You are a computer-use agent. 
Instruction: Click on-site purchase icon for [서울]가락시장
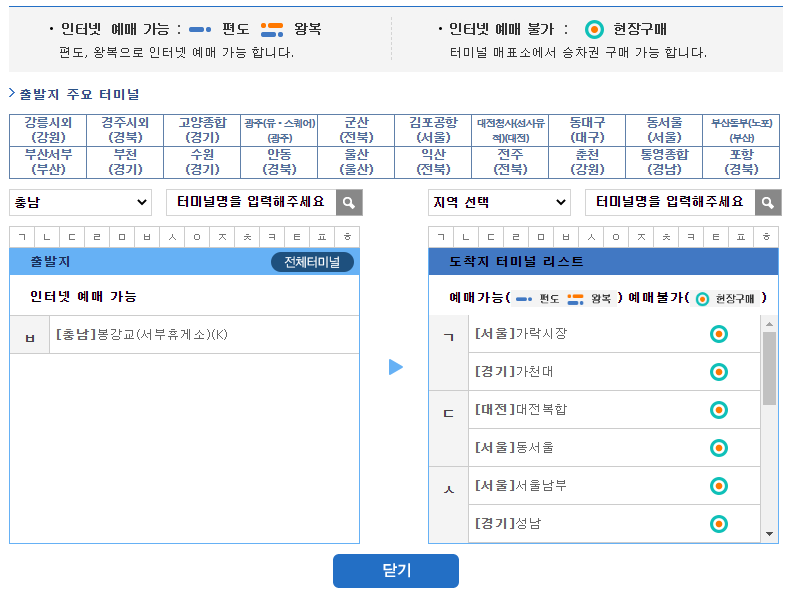tap(718, 334)
